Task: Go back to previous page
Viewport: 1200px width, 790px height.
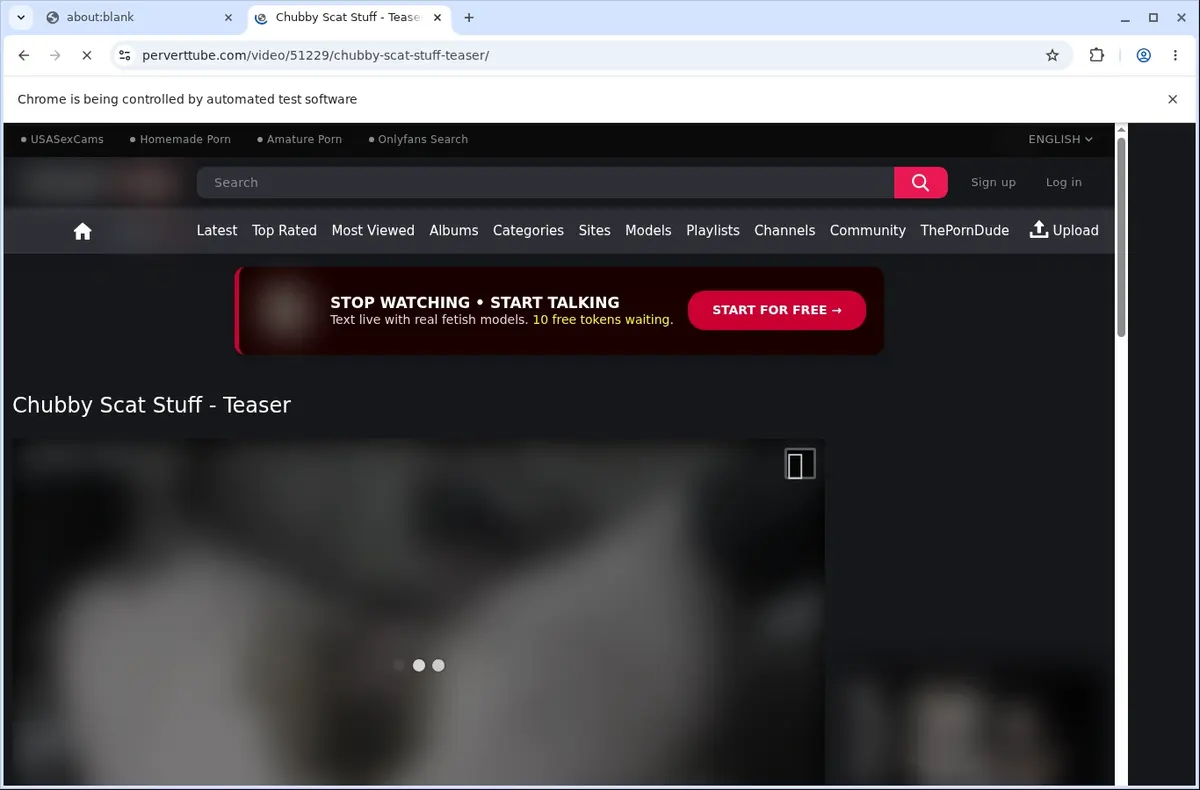Action: coord(24,55)
